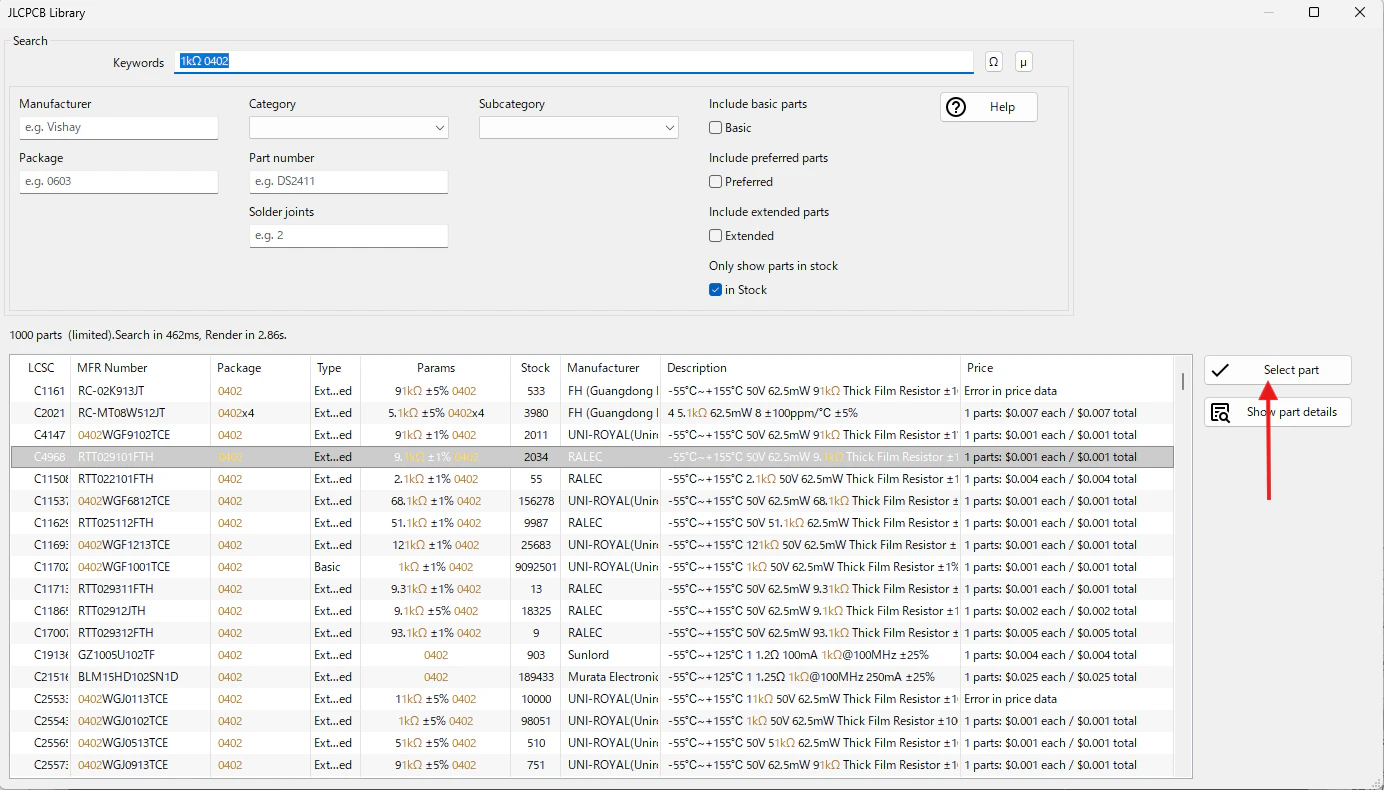
Task: Click Select part button
Action: (1277, 370)
